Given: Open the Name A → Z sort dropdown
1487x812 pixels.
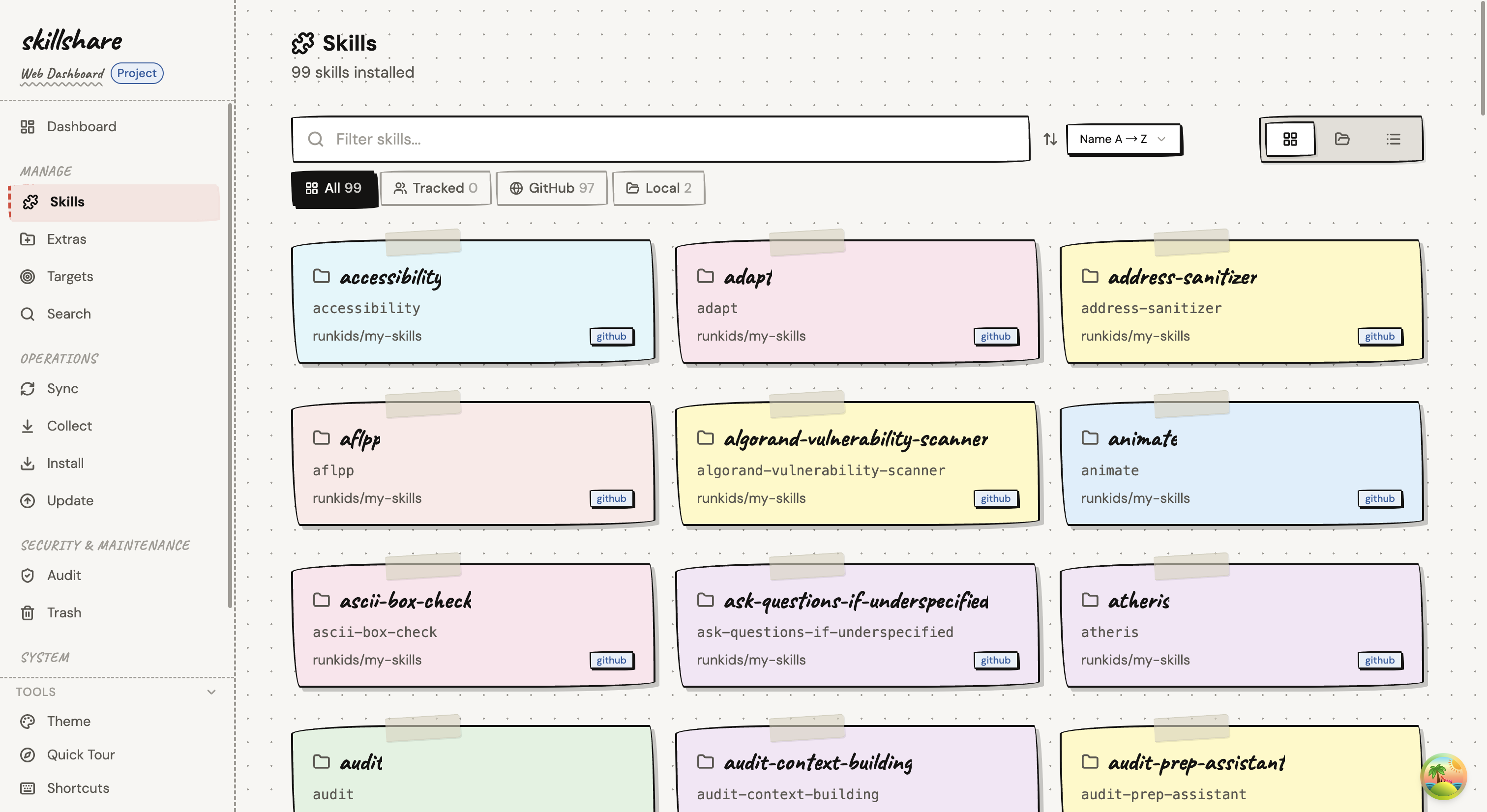Looking at the screenshot, I should pos(1123,139).
